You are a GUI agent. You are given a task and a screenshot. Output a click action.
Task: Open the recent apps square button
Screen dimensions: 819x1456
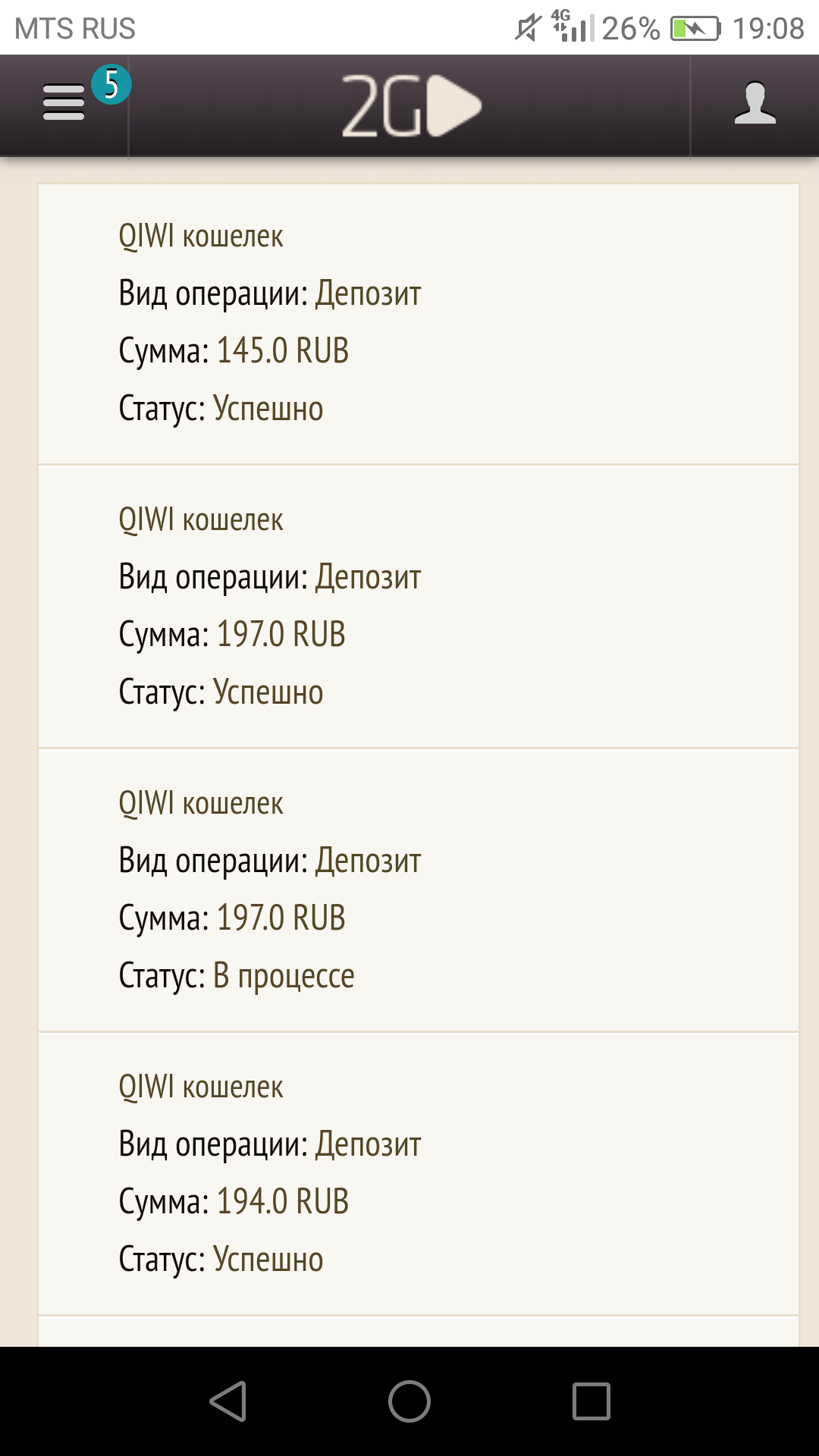click(x=591, y=1401)
